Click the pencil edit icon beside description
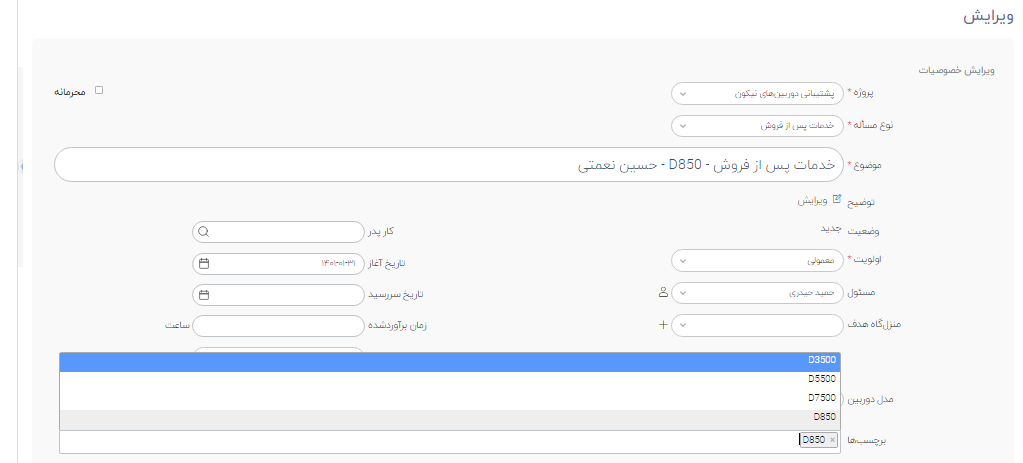This screenshot has height=463, width=1023. pos(837,200)
